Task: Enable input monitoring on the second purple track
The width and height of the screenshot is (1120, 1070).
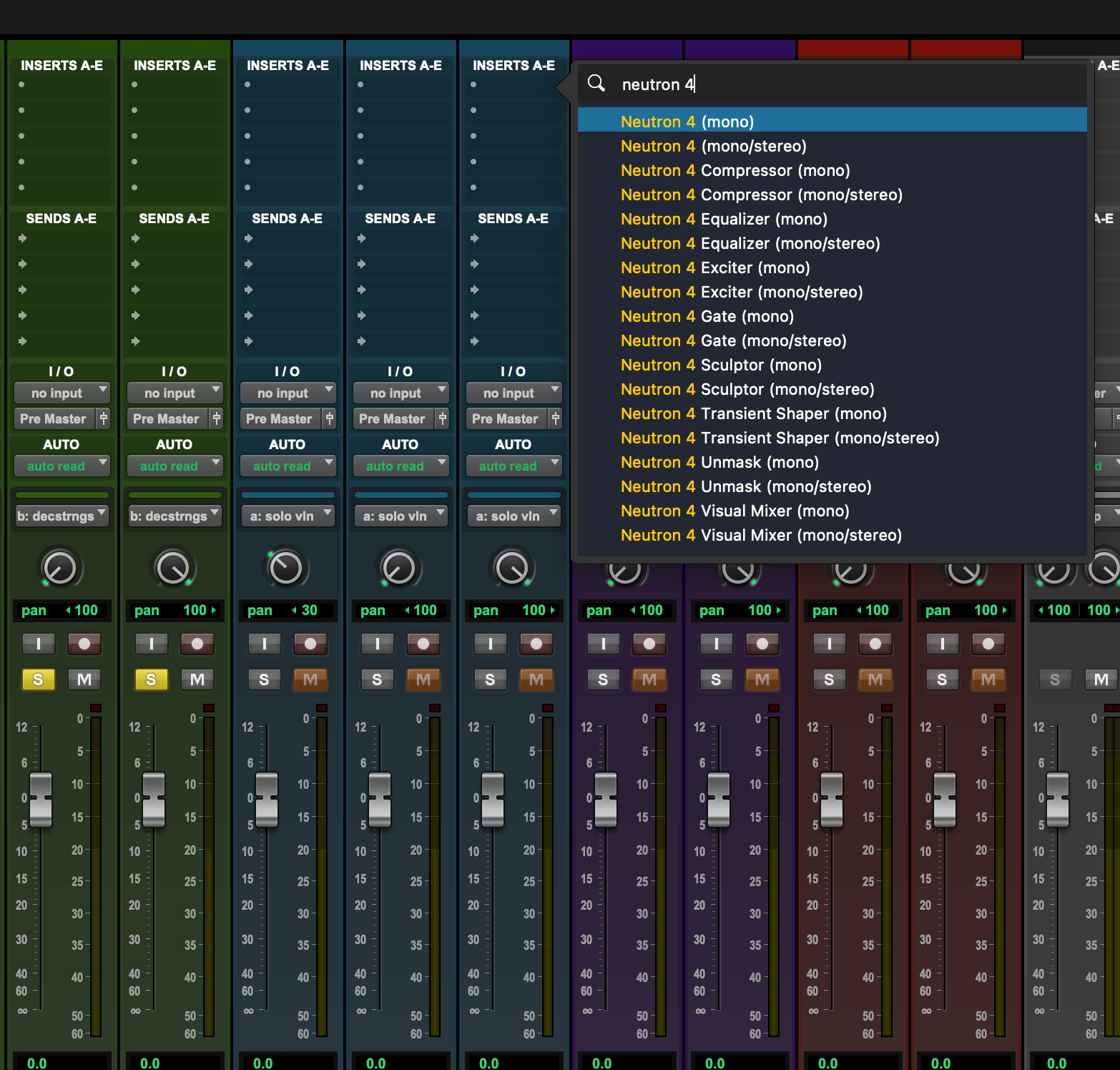Action: point(717,644)
